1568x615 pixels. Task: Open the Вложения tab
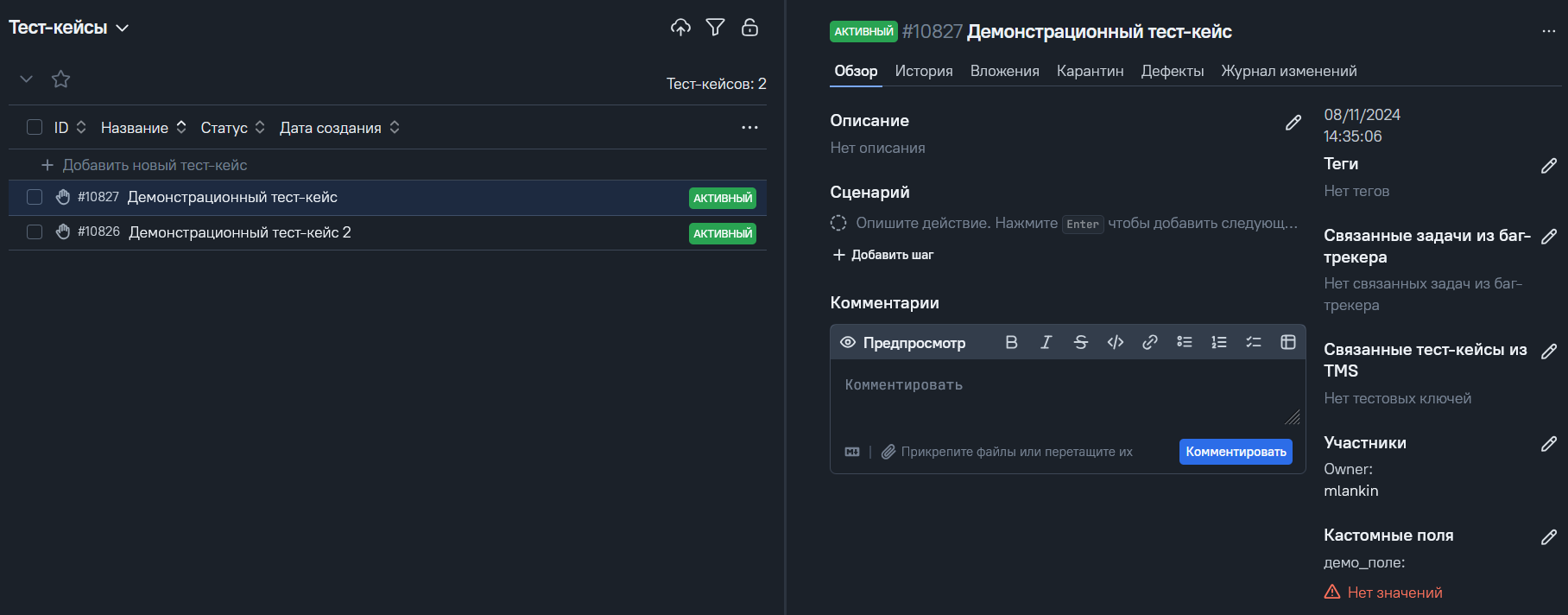(1004, 71)
